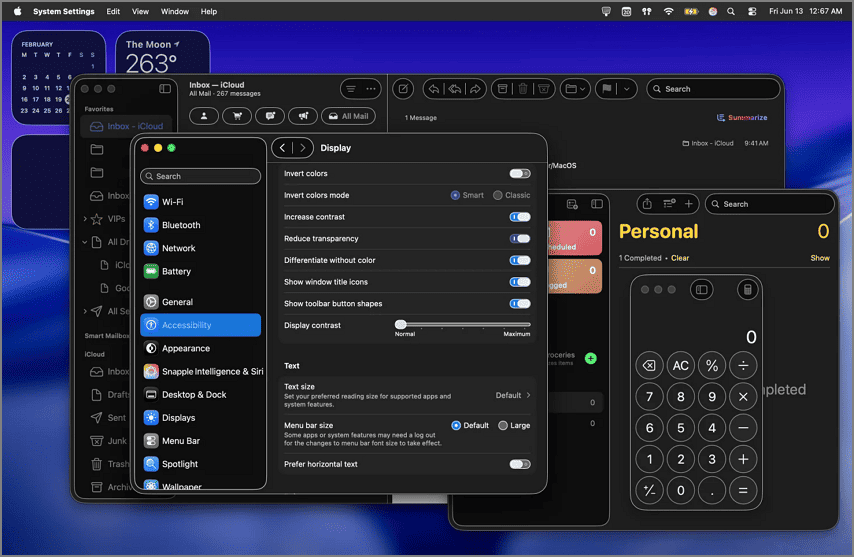Click the sidebar icon in Calculator window
This screenshot has height=557, width=854.
[702, 290]
